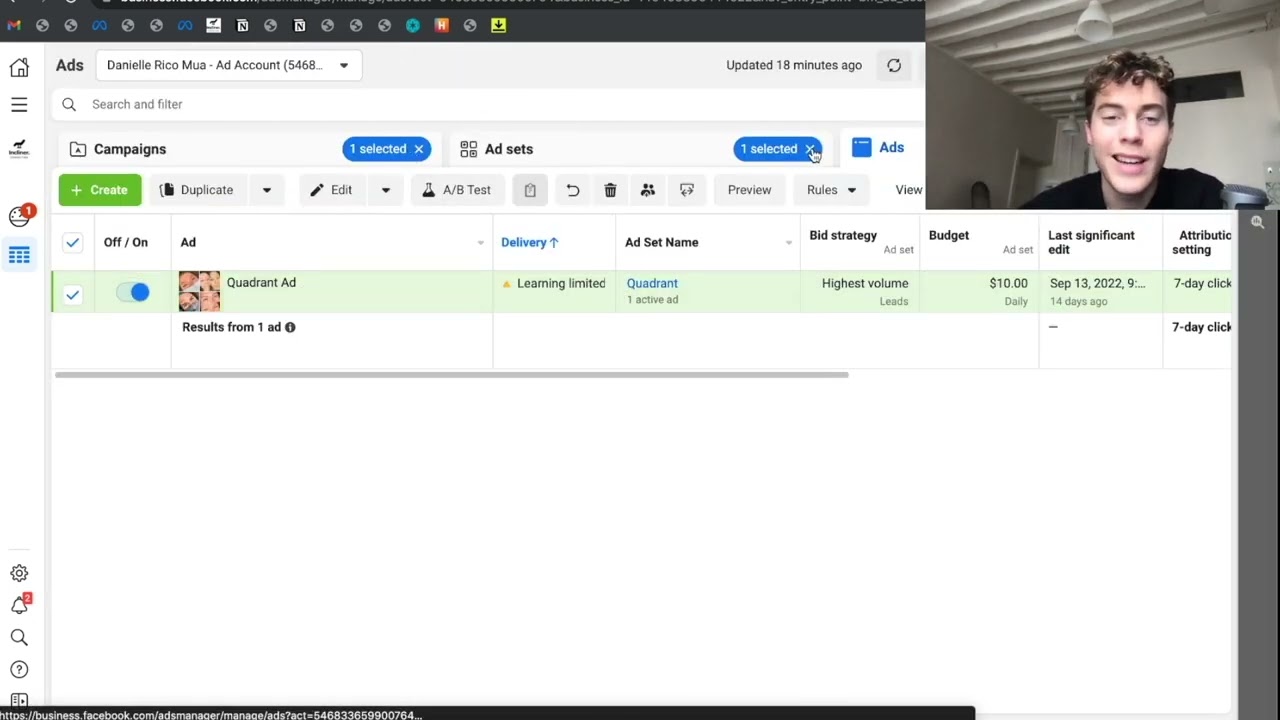Open the settings gear in sidebar
This screenshot has height=720, width=1280.
click(x=19, y=573)
